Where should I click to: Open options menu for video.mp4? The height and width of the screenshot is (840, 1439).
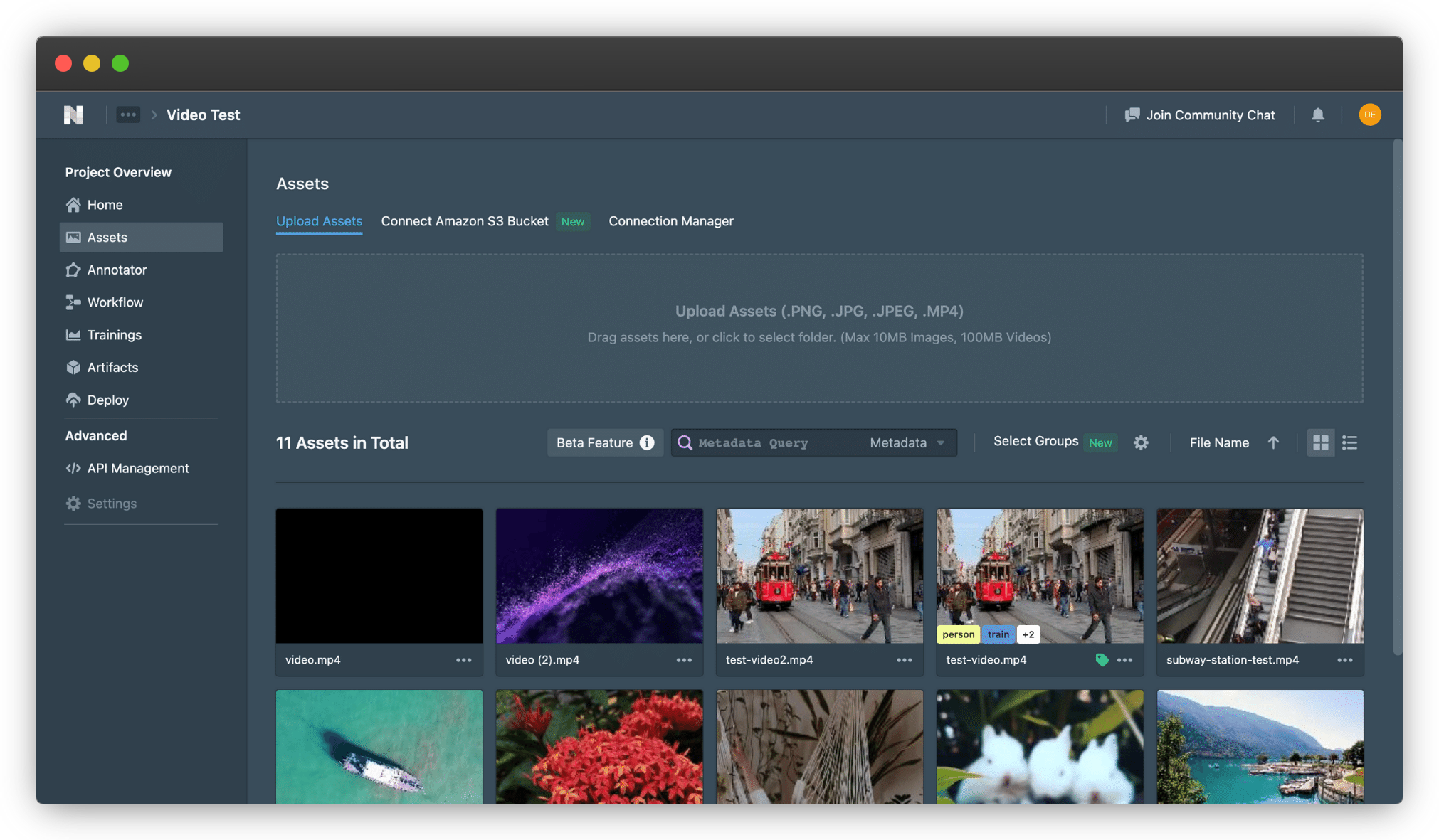tap(465, 660)
